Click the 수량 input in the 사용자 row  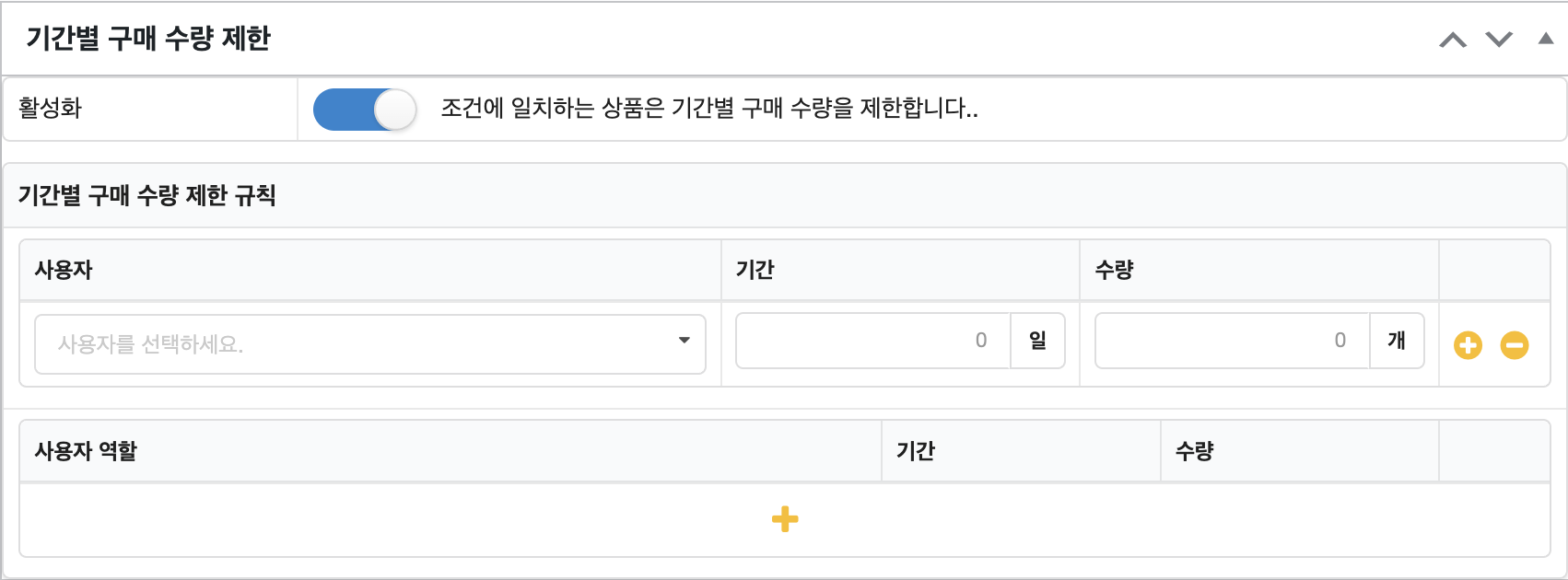pos(1233,341)
